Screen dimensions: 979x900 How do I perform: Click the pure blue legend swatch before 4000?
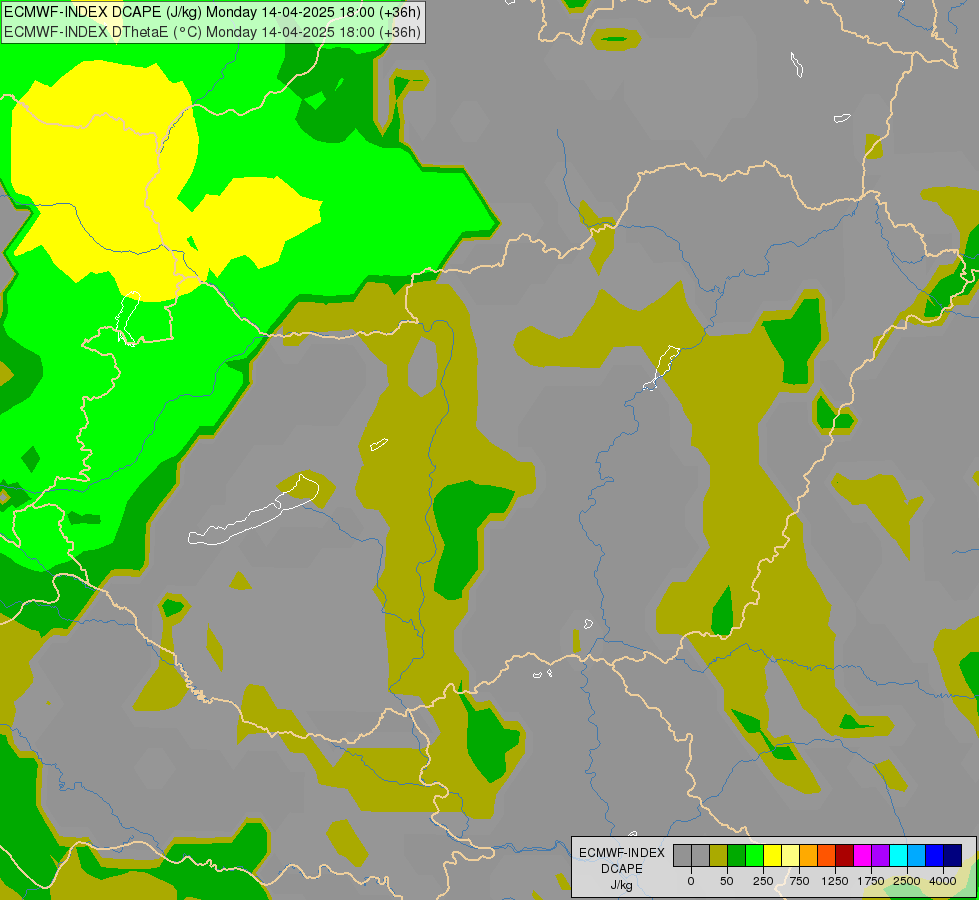point(935,855)
